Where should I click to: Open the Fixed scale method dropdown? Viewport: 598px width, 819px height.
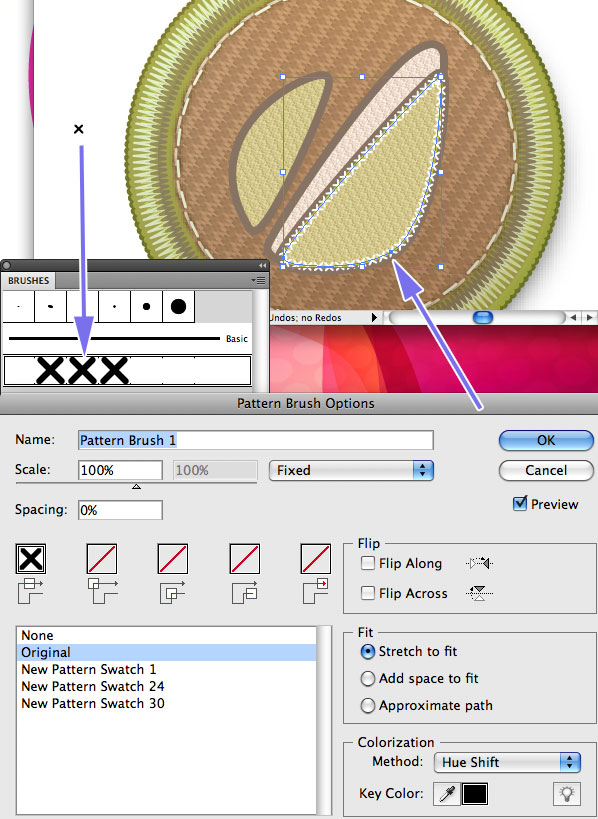coord(351,470)
